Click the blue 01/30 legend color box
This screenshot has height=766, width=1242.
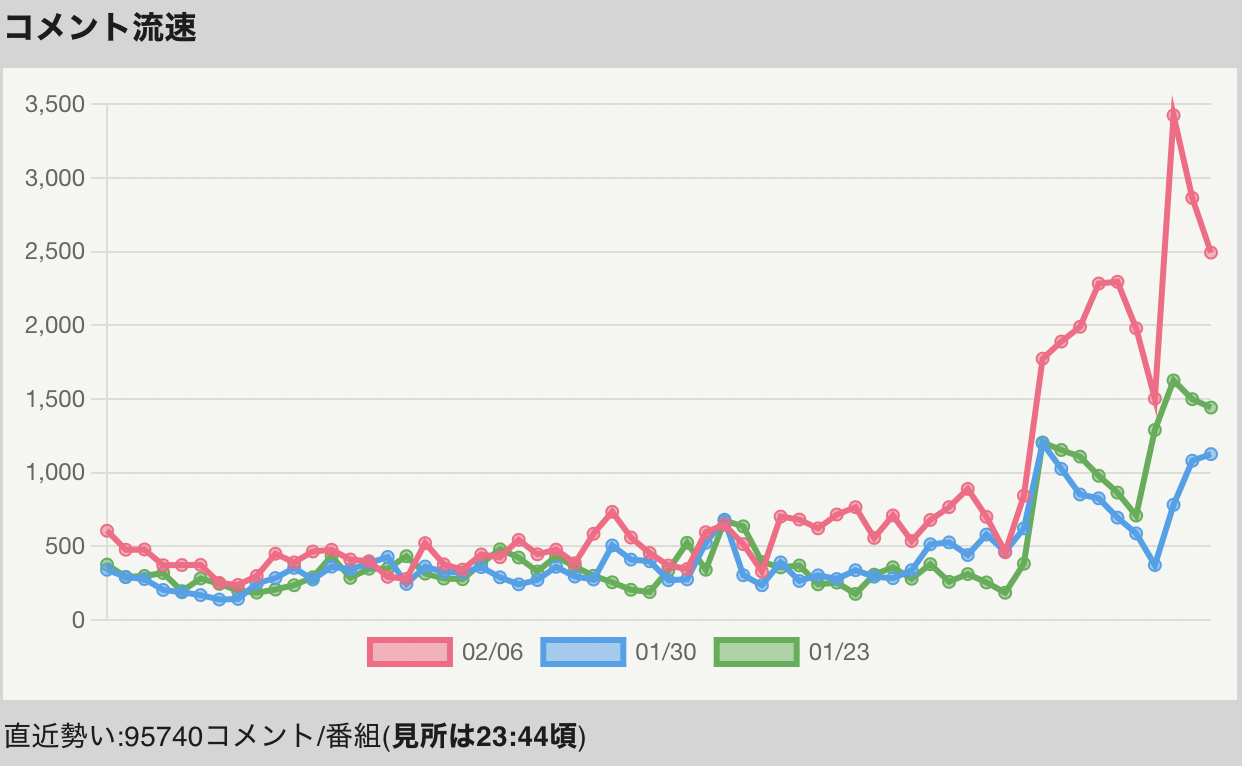point(583,652)
